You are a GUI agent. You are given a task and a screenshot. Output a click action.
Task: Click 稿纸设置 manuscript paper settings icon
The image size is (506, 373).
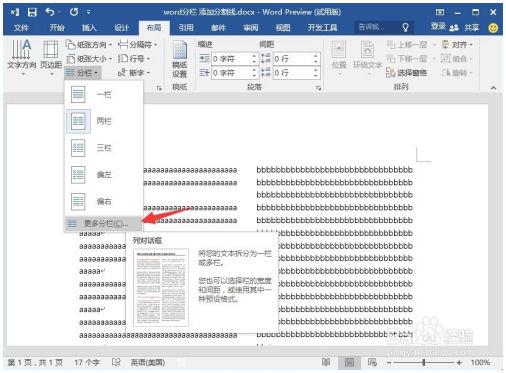click(179, 59)
